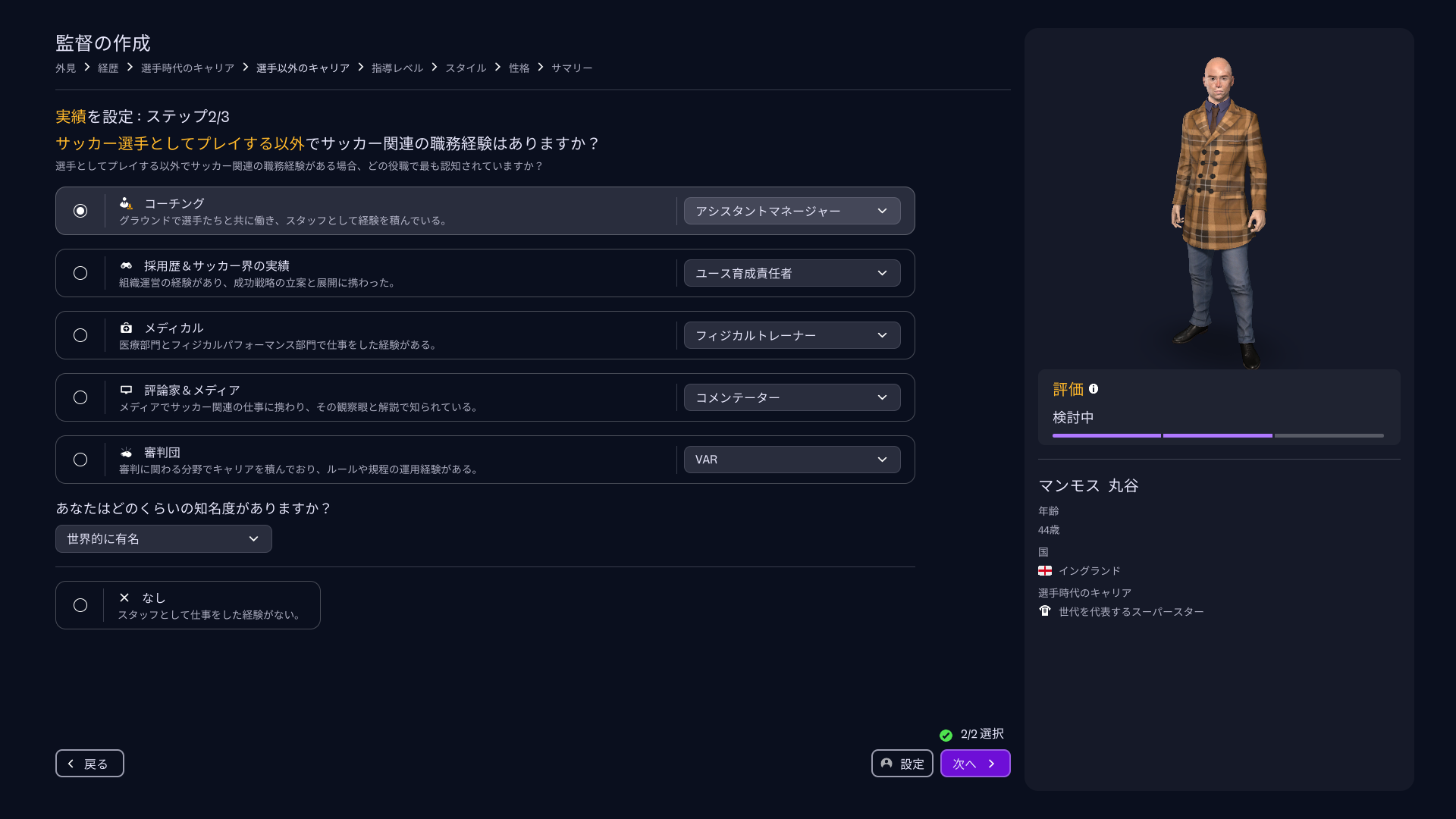The height and width of the screenshot is (819, 1456).
Task: Click the X icon beside なし
Action: [x=124, y=598]
